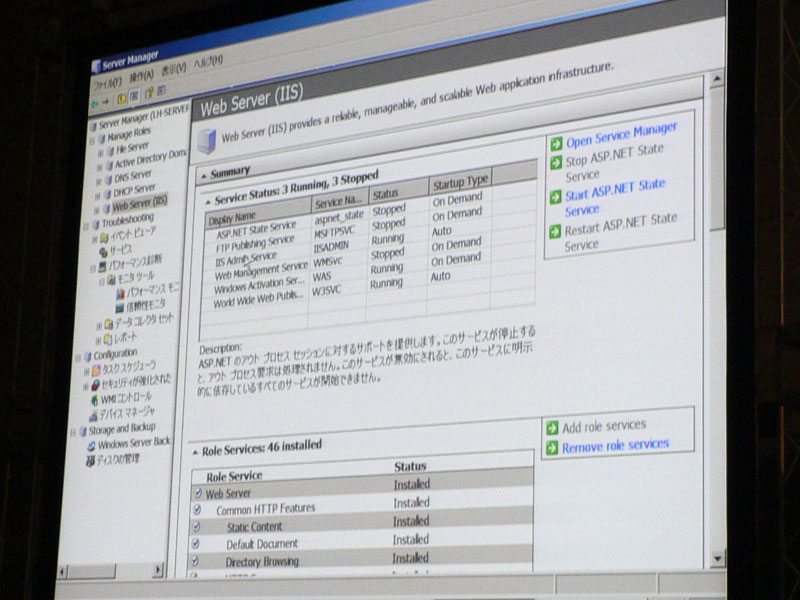The width and height of the screenshot is (800, 600).
Task: Click the check mark beside Directory Browsing
Action: tap(194, 561)
